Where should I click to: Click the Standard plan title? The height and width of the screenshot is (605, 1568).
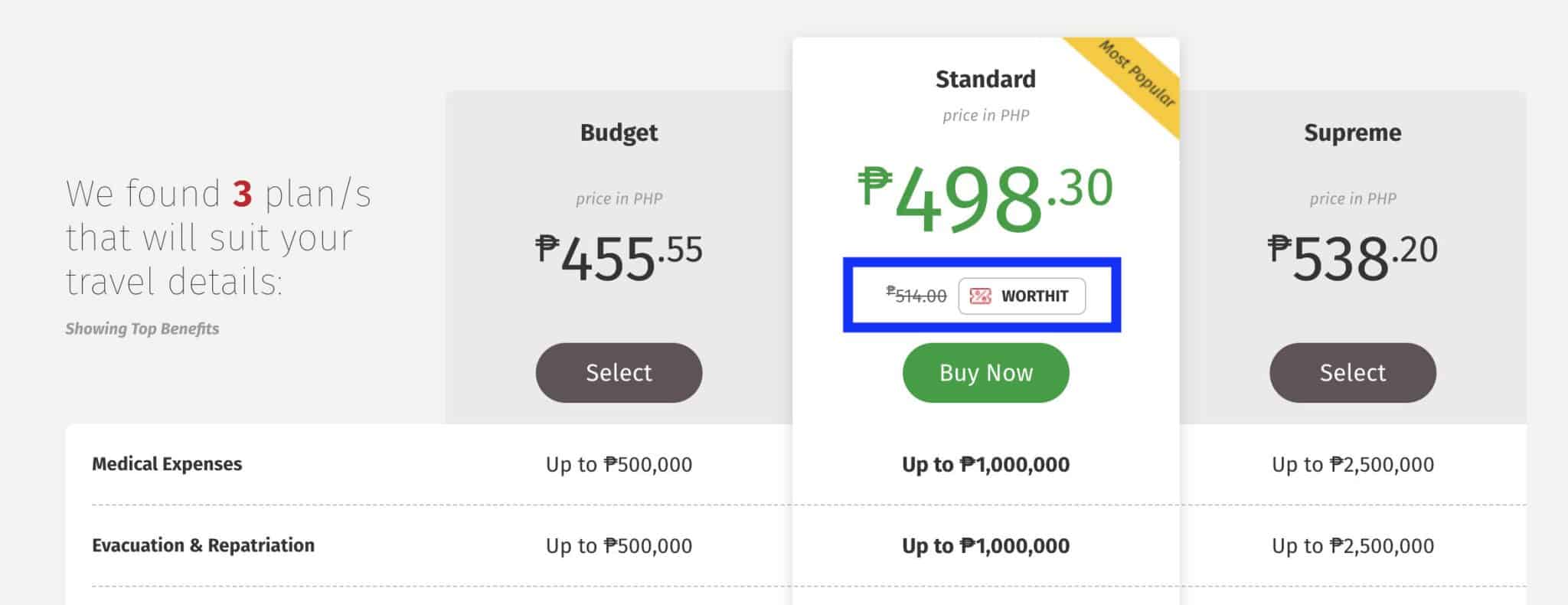(985, 80)
